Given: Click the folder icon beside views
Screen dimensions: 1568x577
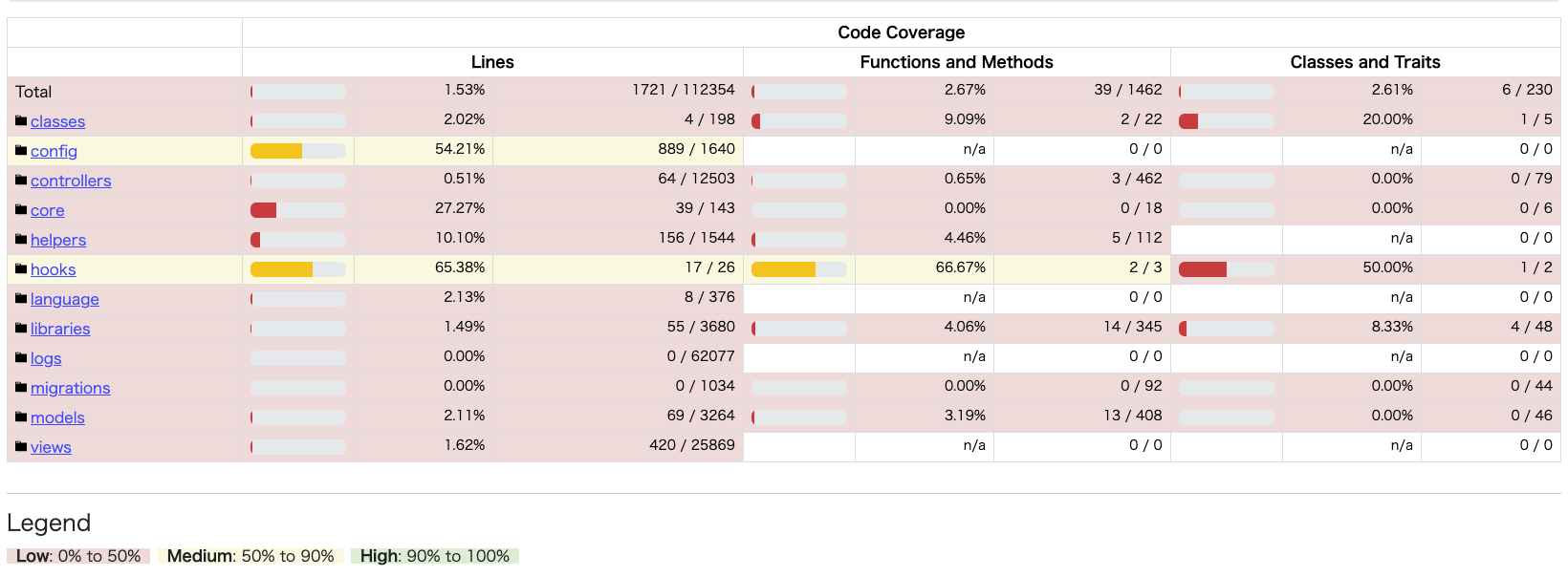Looking at the screenshot, I should click(21, 447).
